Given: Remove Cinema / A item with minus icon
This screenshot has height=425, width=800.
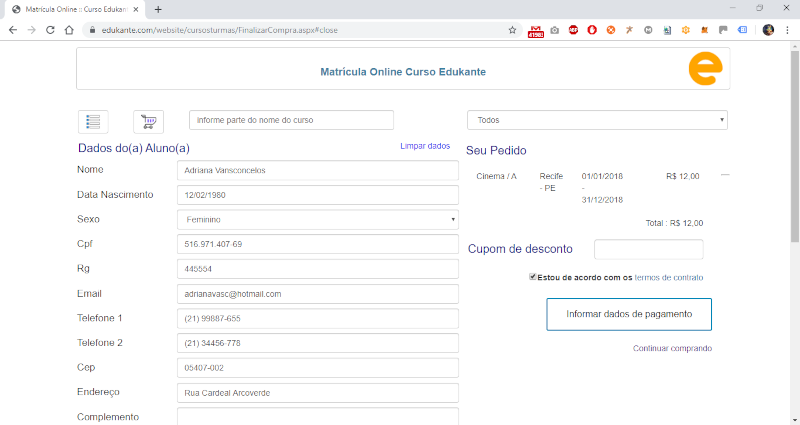Looking at the screenshot, I should click(x=725, y=175).
